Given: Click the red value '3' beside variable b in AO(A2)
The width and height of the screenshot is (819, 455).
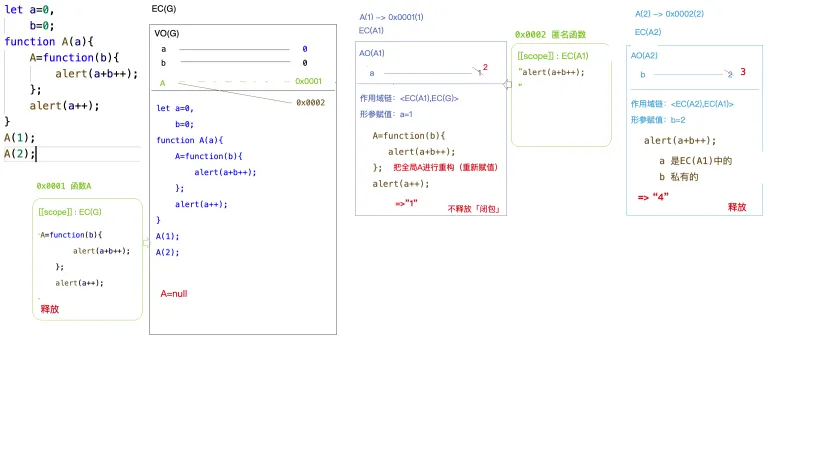Looking at the screenshot, I should click(x=743, y=72).
